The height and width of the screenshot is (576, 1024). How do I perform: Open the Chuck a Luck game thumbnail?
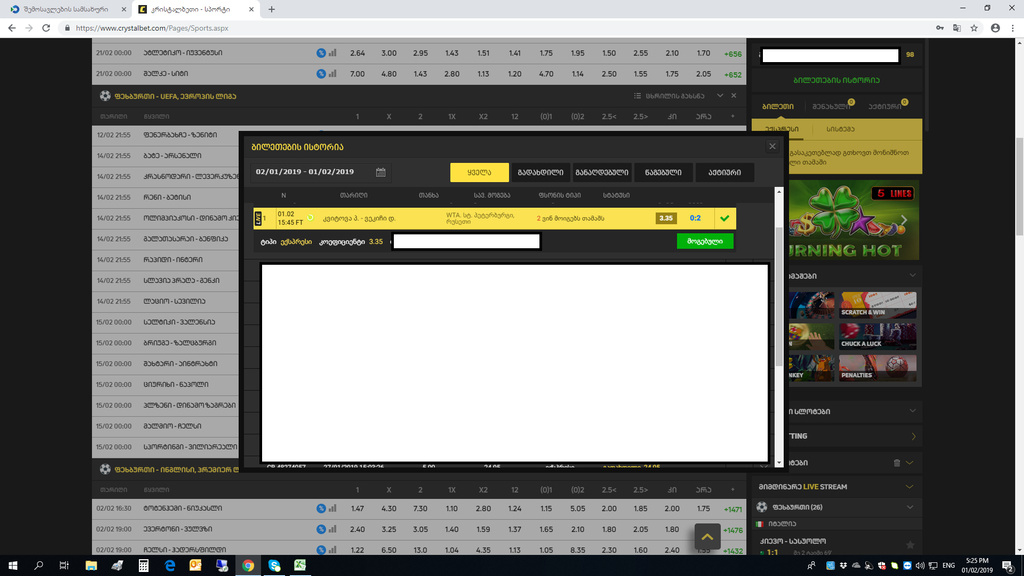coord(878,336)
